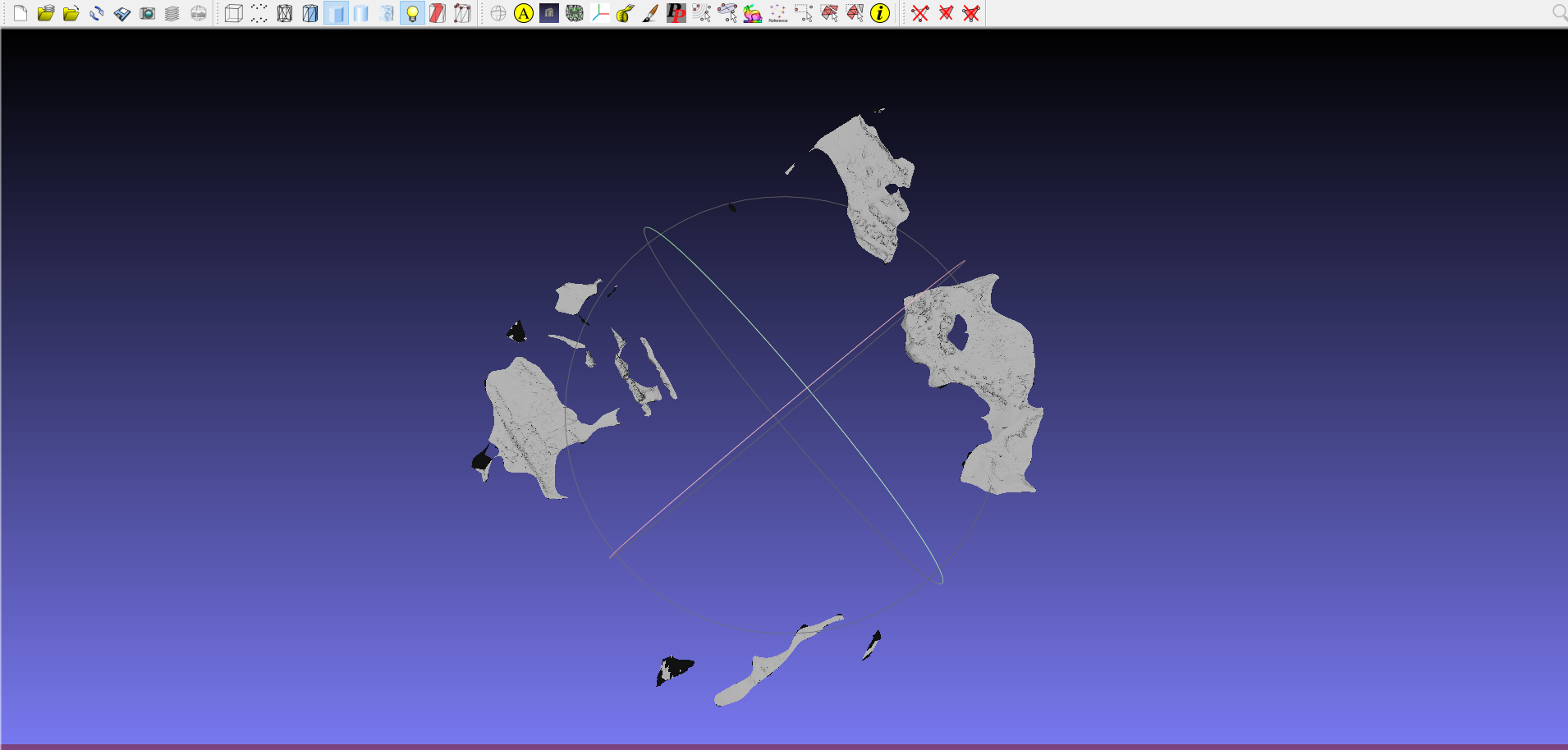
Task: Activate the Z-painting brush
Action: click(x=649, y=14)
